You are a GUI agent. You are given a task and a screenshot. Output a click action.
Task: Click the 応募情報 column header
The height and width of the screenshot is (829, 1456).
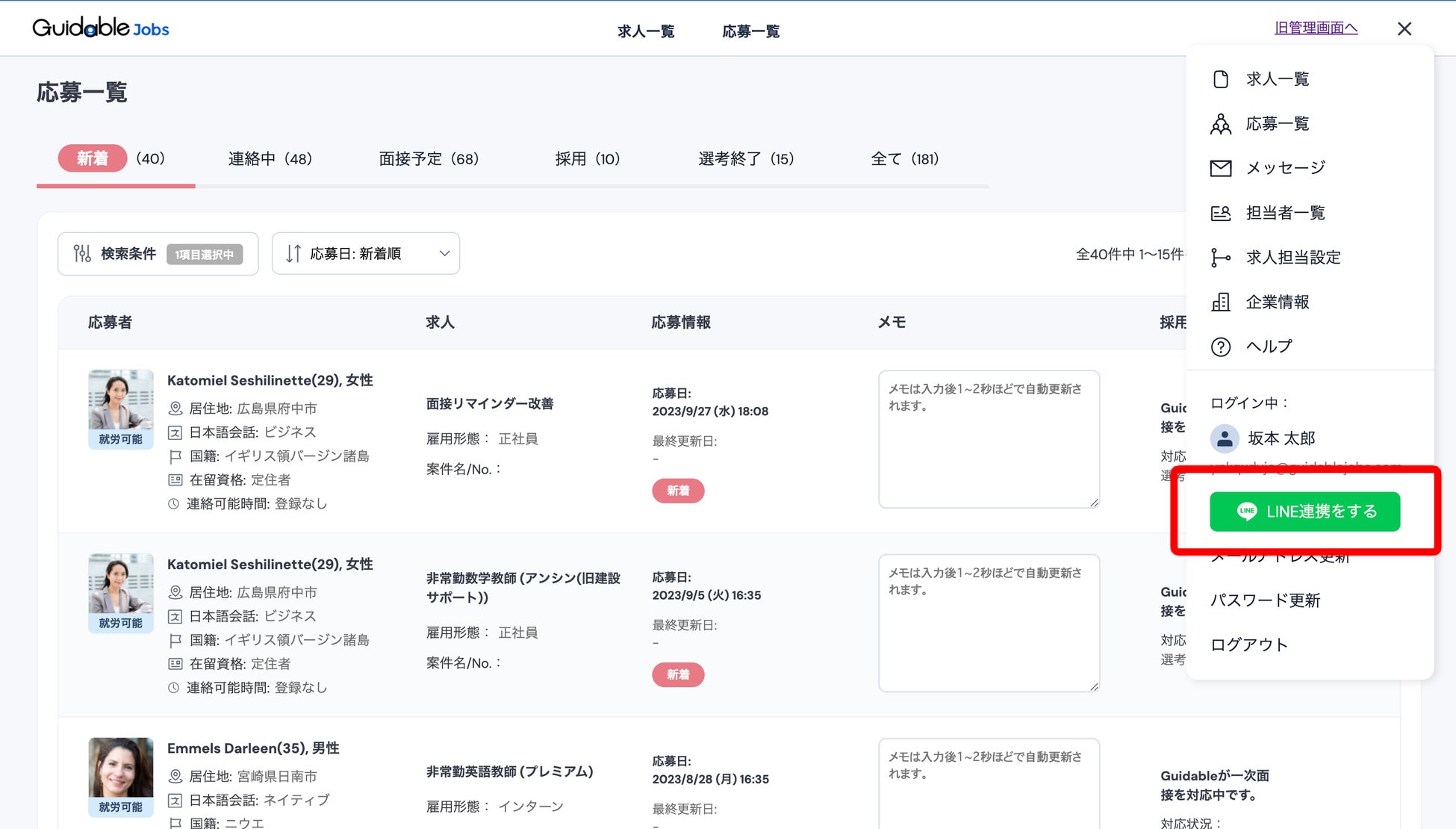pos(681,323)
